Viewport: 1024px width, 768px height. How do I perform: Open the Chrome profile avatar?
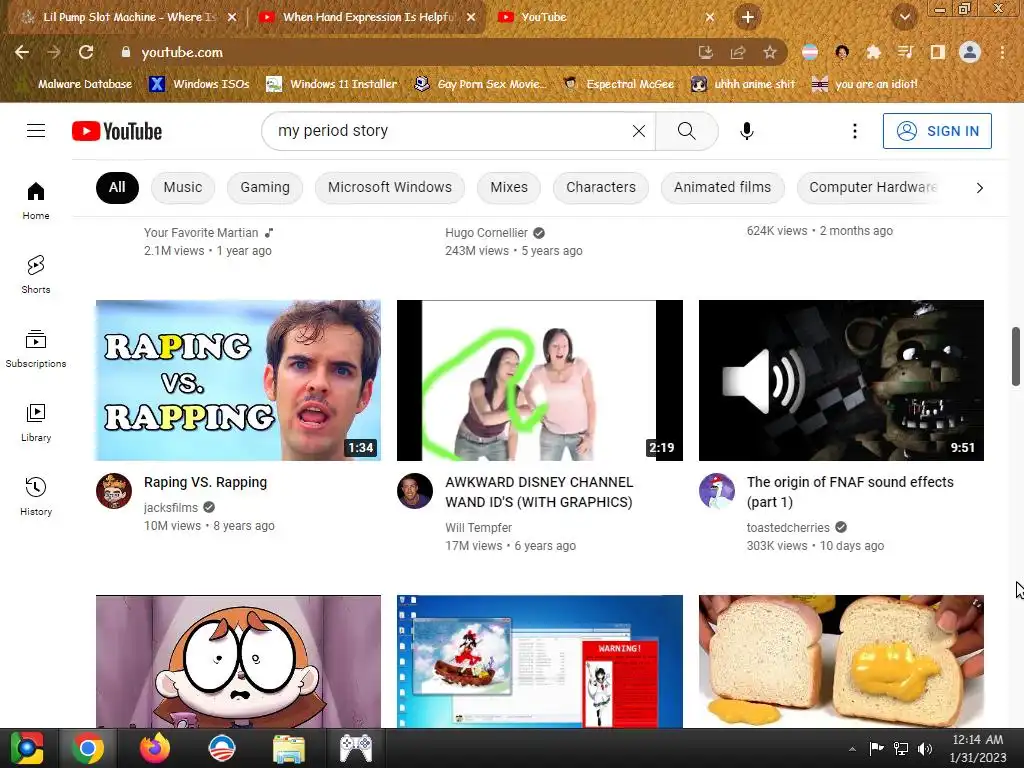point(969,52)
